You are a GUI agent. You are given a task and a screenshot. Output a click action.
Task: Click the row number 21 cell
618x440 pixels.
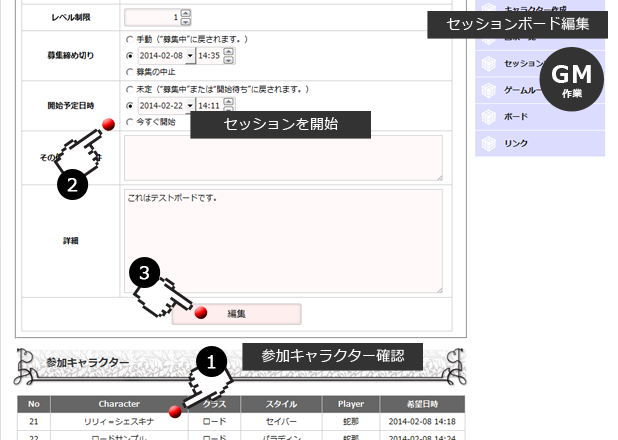pos(34,421)
